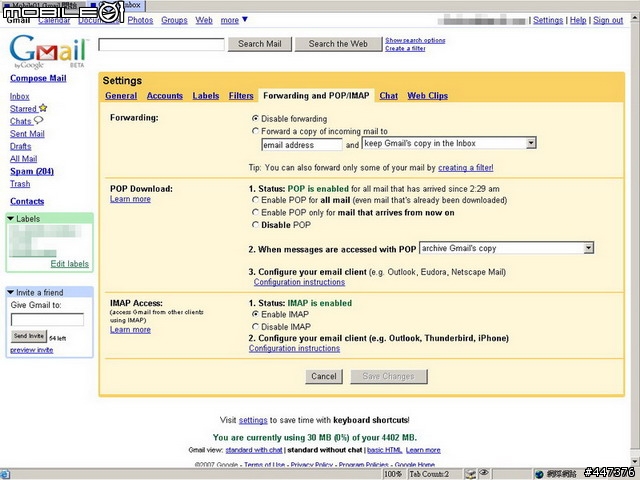Select Enable POP for all mail
The height and width of the screenshot is (480, 640).
(x=256, y=200)
